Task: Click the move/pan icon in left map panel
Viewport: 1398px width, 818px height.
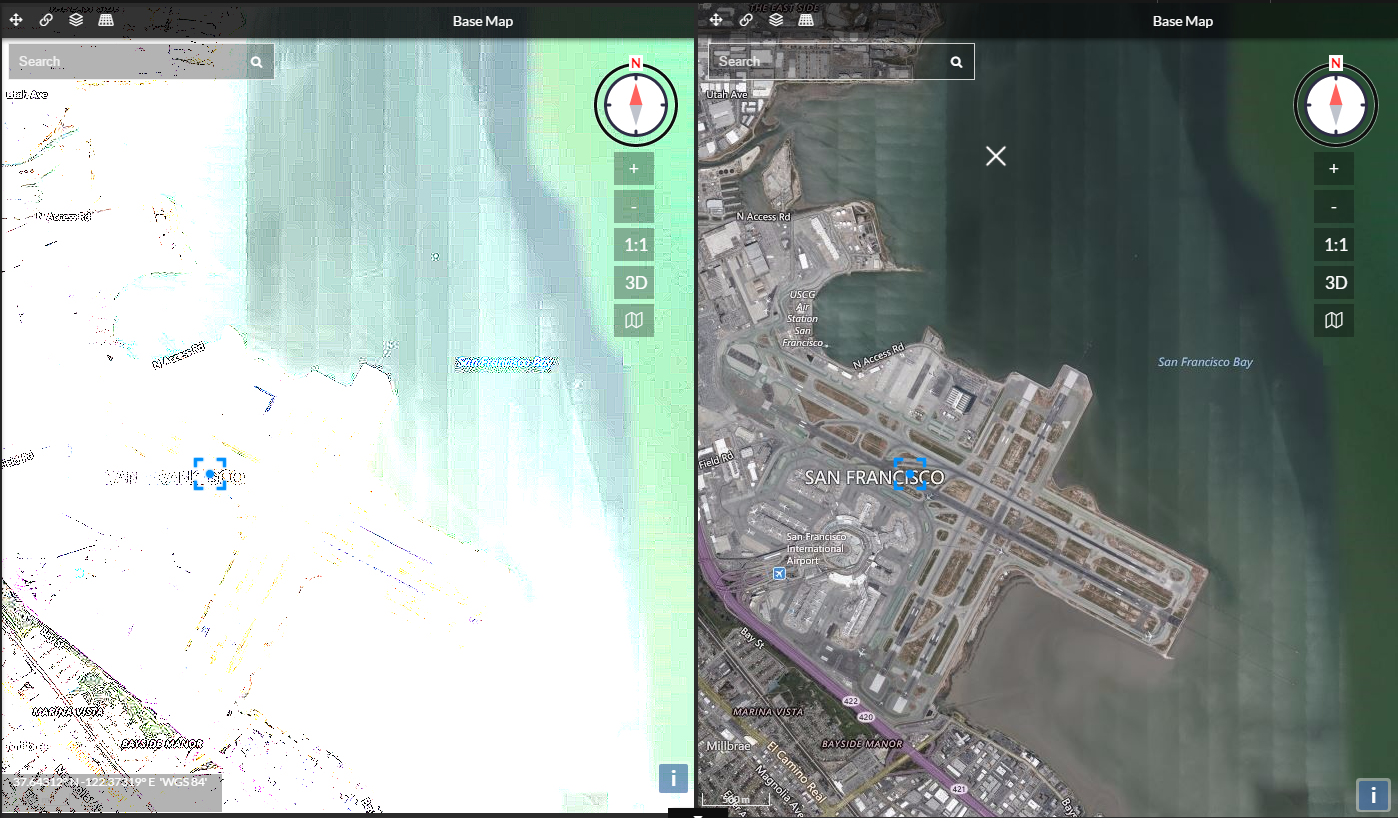Action: pyautogui.click(x=17, y=20)
